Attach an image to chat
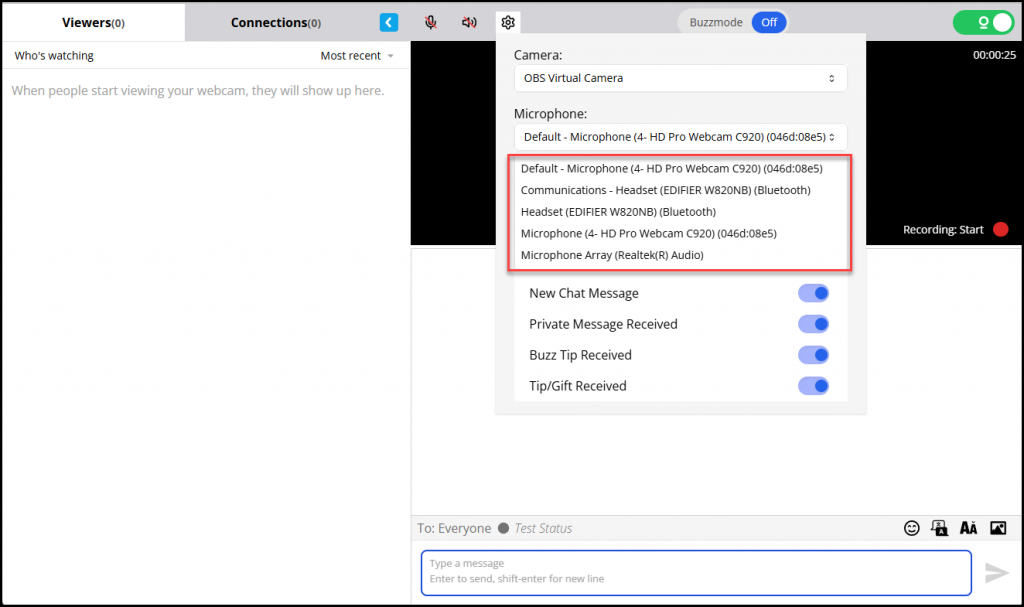1024x607 pixels. (998, 528)
